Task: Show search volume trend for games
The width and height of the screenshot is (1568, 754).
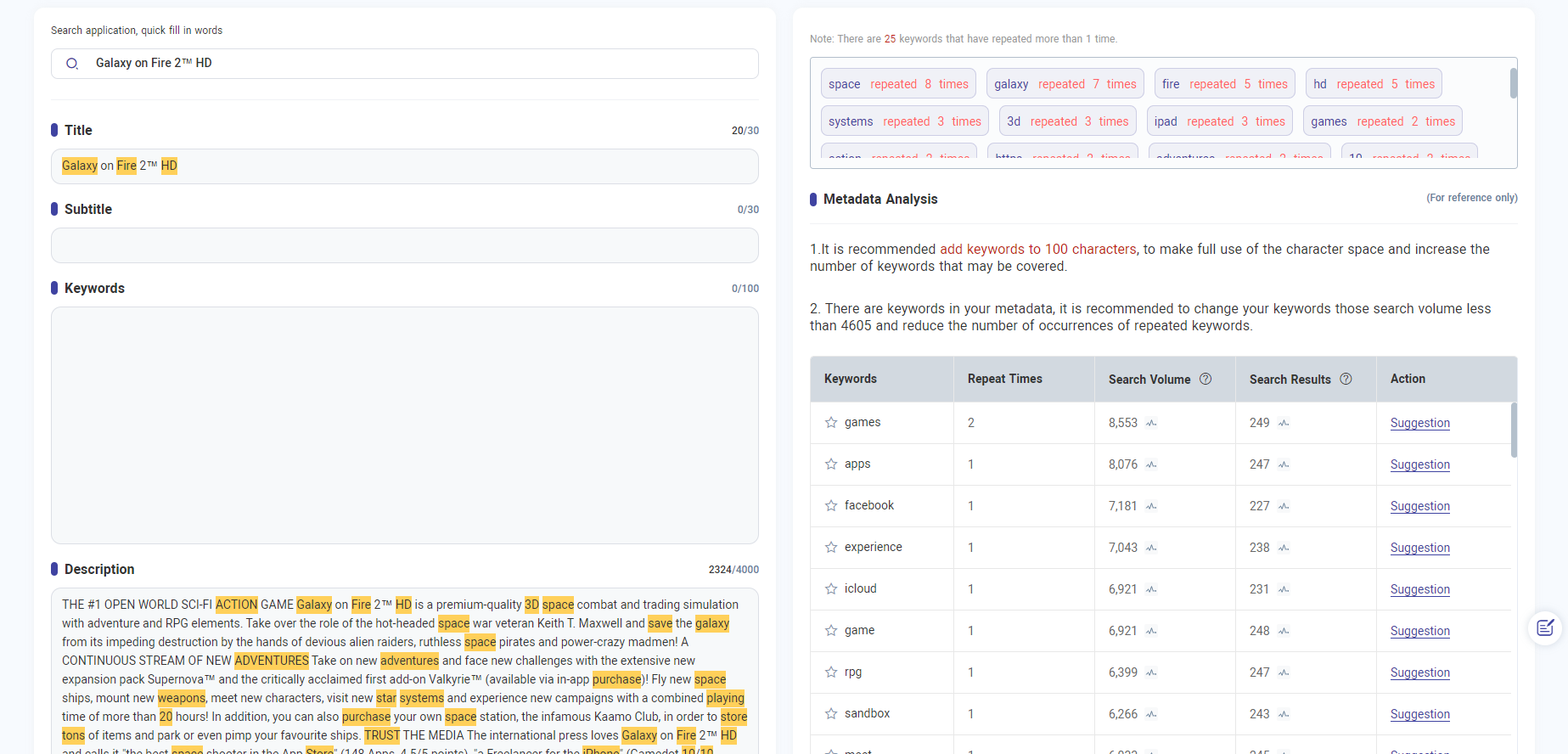Action: [1151, 423]
